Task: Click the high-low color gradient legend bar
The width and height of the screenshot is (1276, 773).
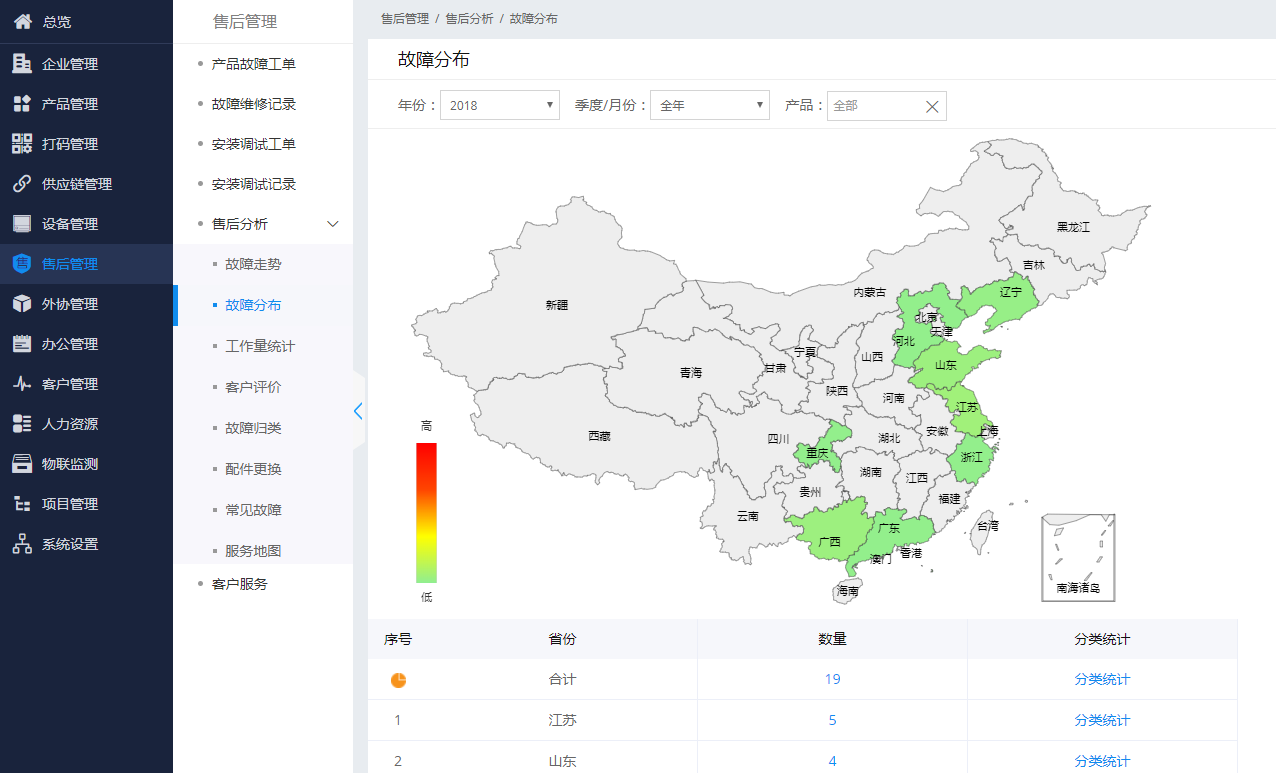Action: point(426,512)
